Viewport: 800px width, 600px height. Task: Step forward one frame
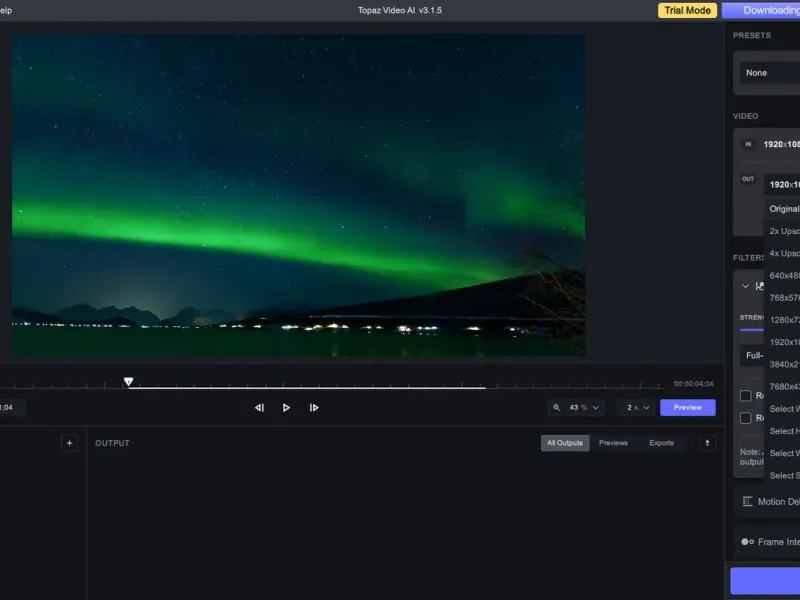click(x=314, y=407)
